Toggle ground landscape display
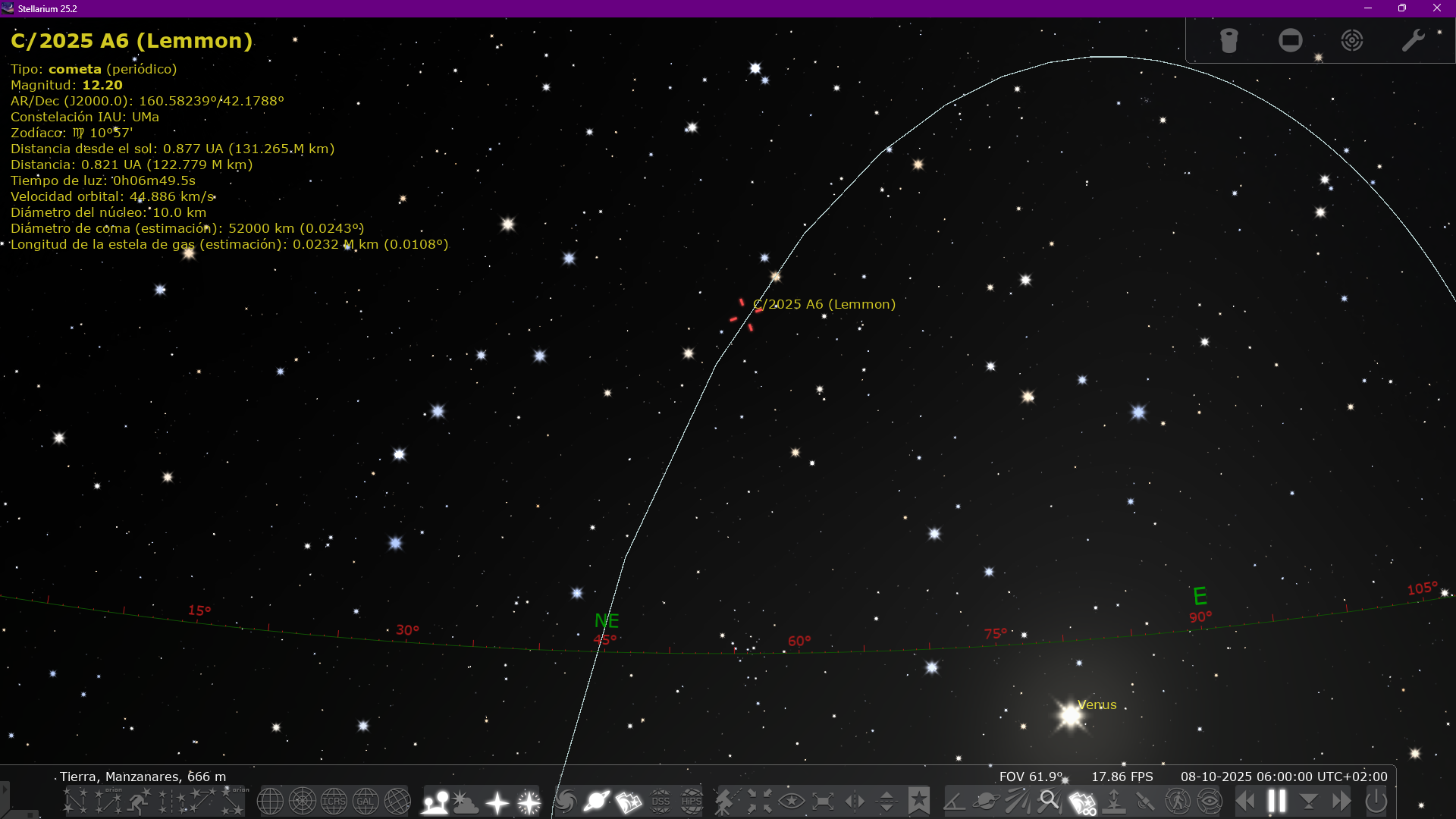The width and height of the screenshot is (1456, 819). pyautogui.click(x=435, y=801)
